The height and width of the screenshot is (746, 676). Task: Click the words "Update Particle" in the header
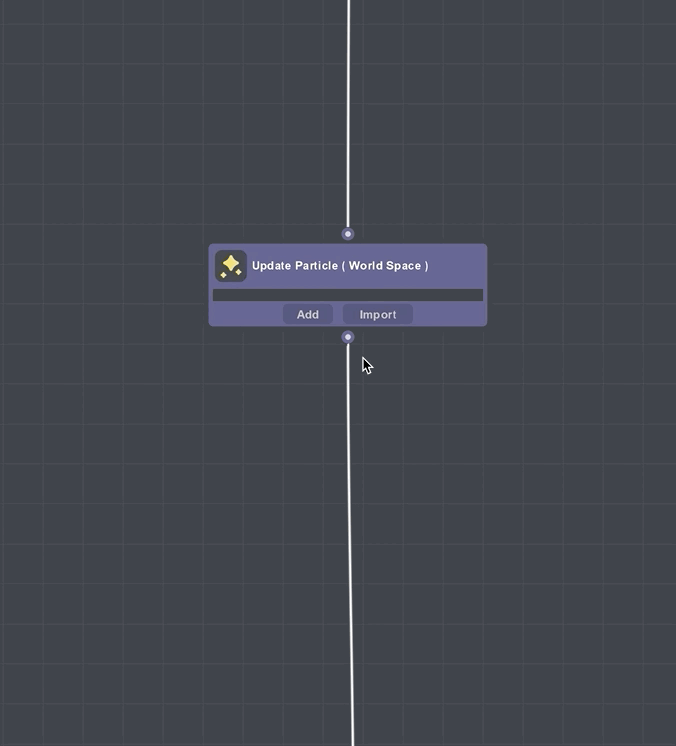click(294, 266)
